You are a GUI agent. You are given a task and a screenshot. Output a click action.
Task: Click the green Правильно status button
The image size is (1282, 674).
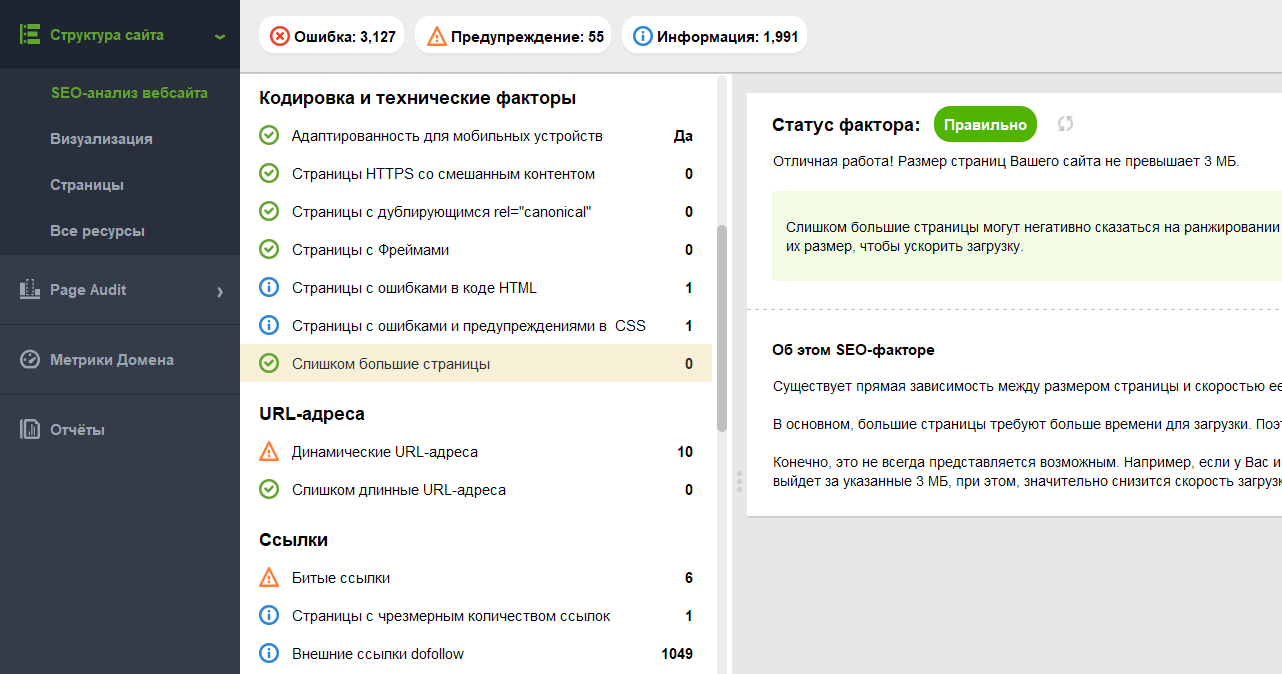[985, 125]
